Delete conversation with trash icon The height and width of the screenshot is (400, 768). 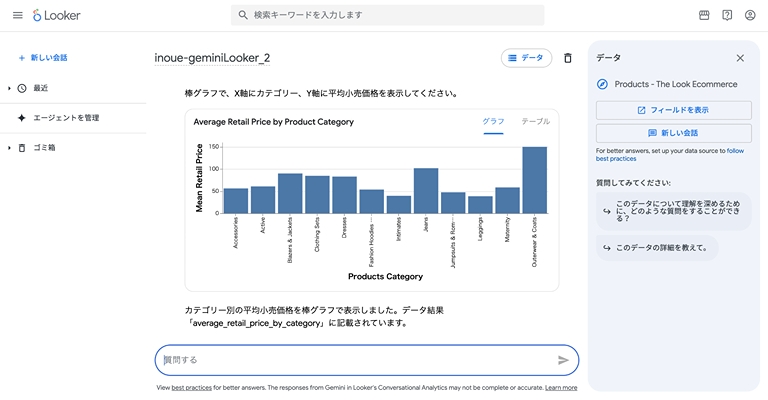click(568, 58)
